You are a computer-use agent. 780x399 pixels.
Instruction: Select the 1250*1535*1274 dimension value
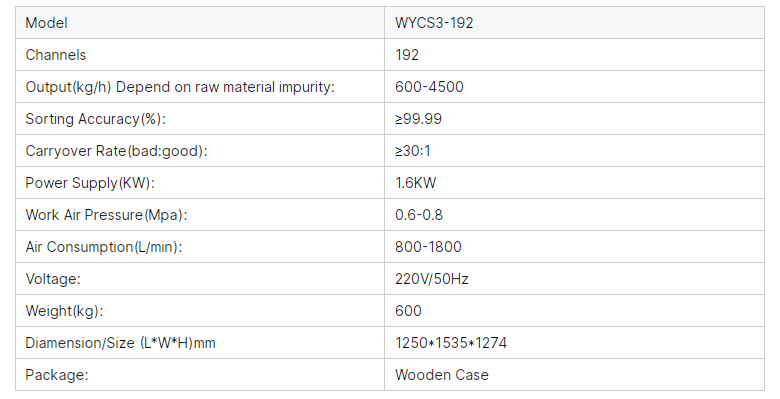pos(451,343)
